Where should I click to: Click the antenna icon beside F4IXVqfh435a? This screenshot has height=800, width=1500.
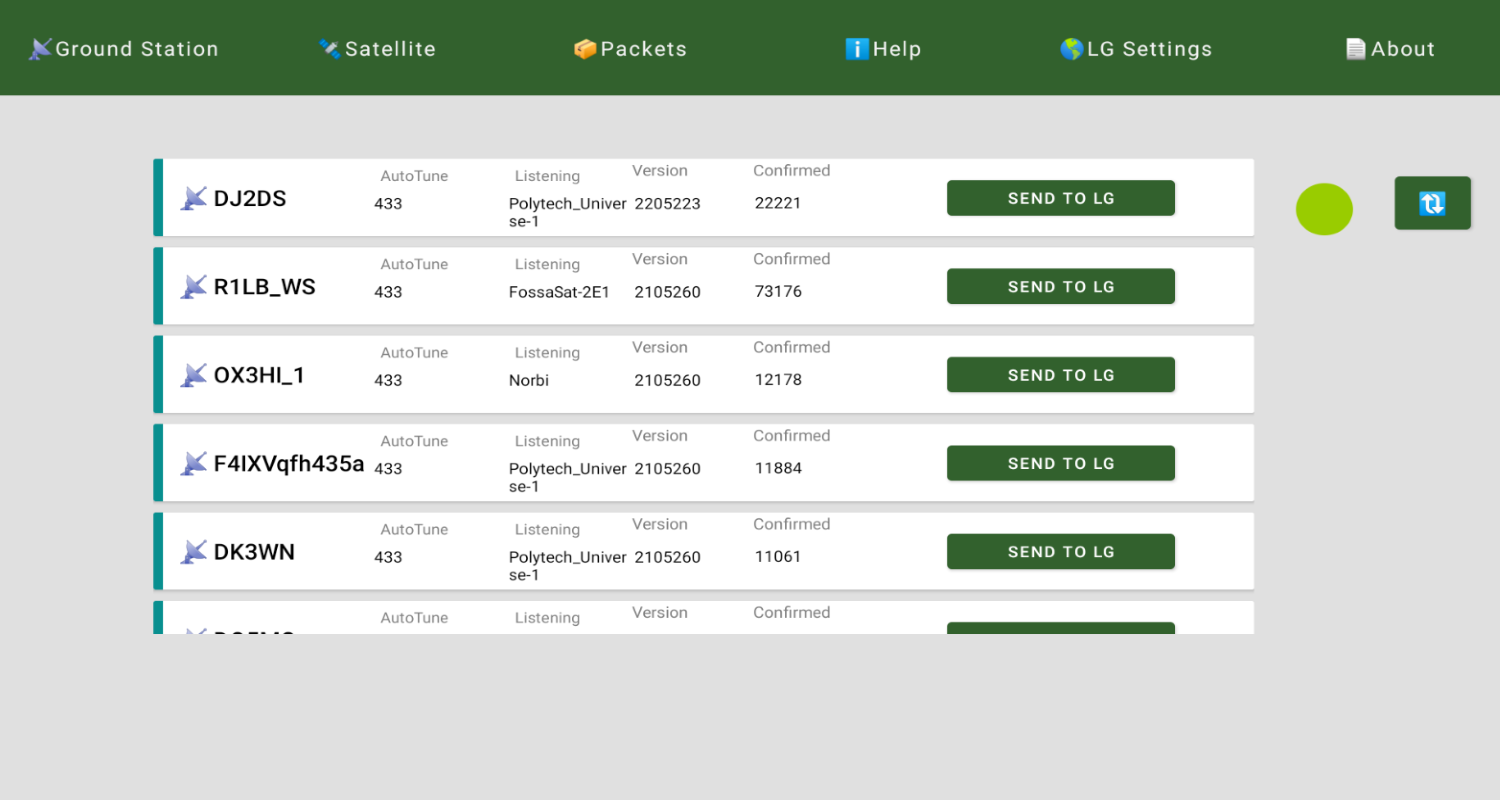click(194, 463)
